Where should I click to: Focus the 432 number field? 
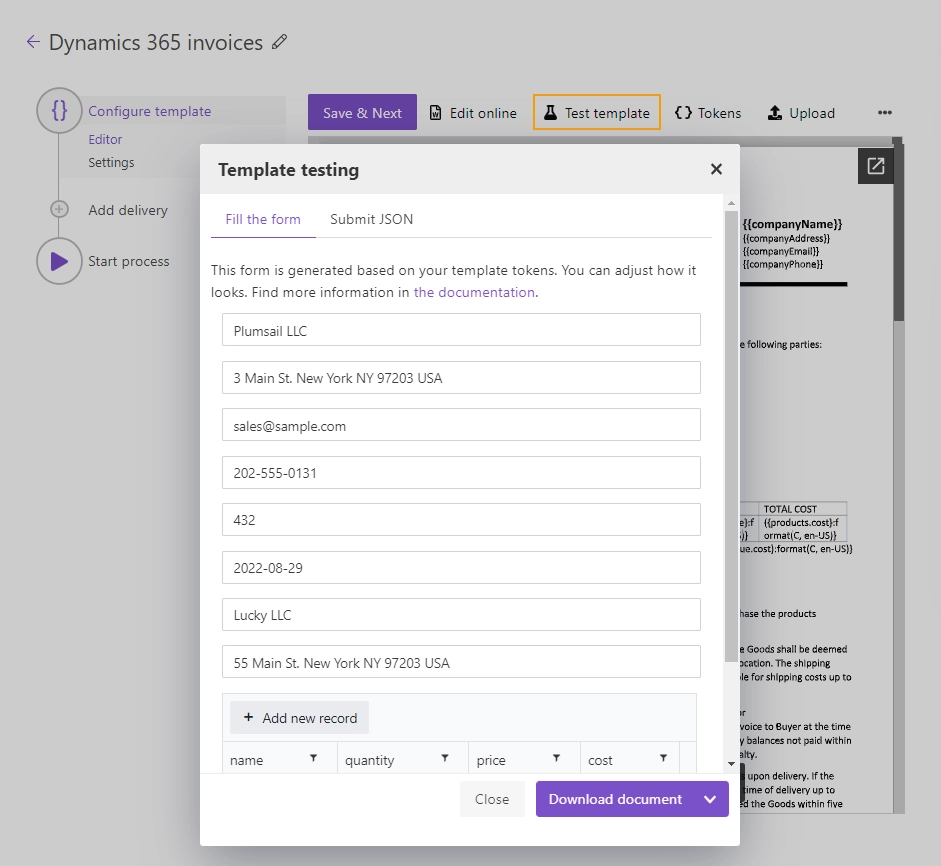pos(461,520)
